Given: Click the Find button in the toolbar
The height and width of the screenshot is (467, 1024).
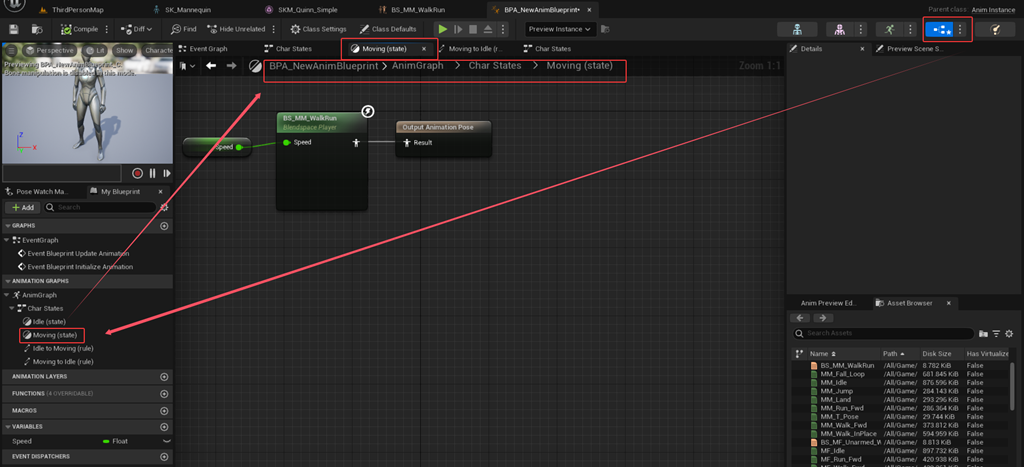Looking at the screenshot, I should [x=184, y=29].
